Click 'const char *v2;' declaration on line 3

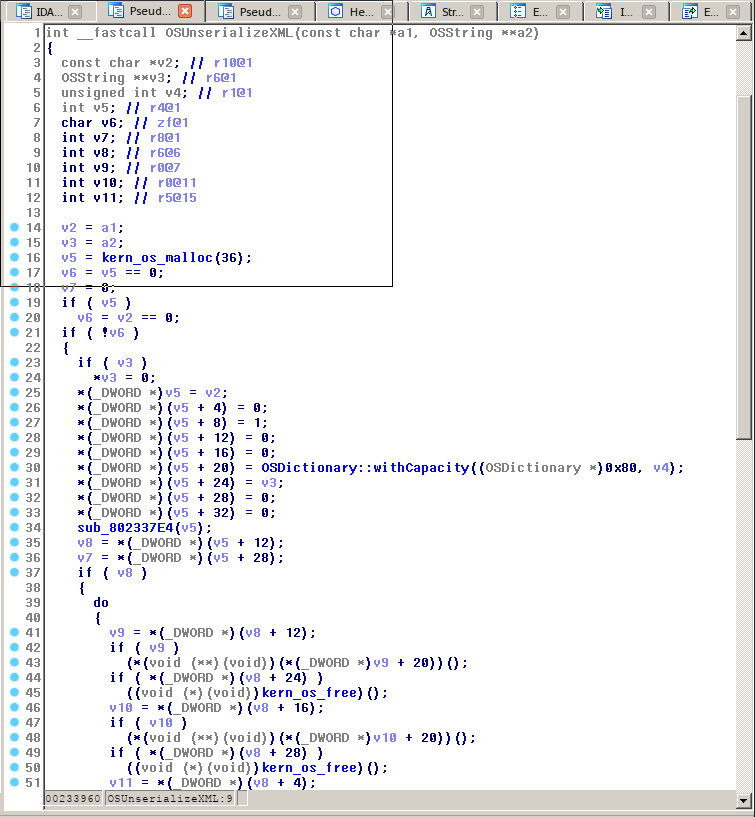(x=121, y=63)
